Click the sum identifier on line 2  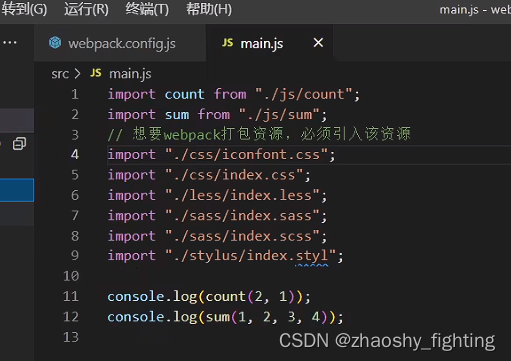(x=177, y=115)
